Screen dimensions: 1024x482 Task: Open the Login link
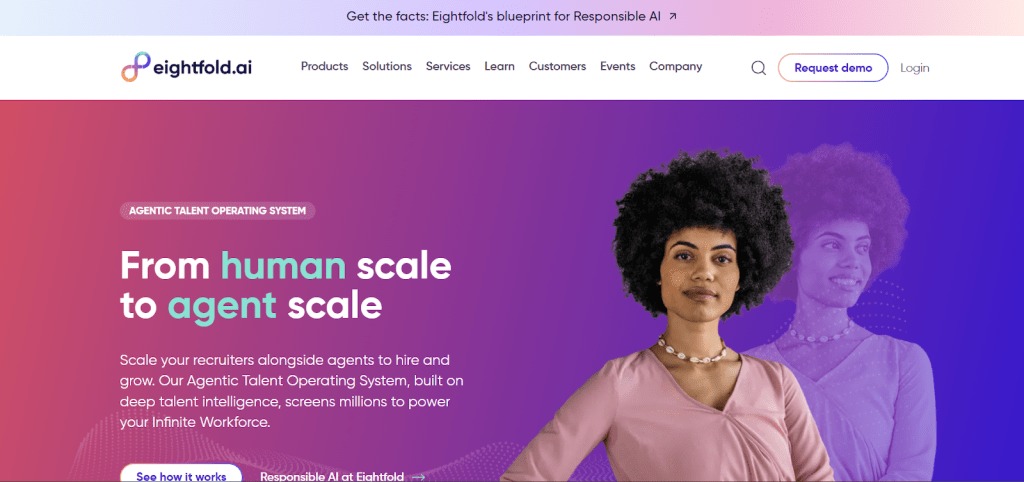(x=915, y=68)
